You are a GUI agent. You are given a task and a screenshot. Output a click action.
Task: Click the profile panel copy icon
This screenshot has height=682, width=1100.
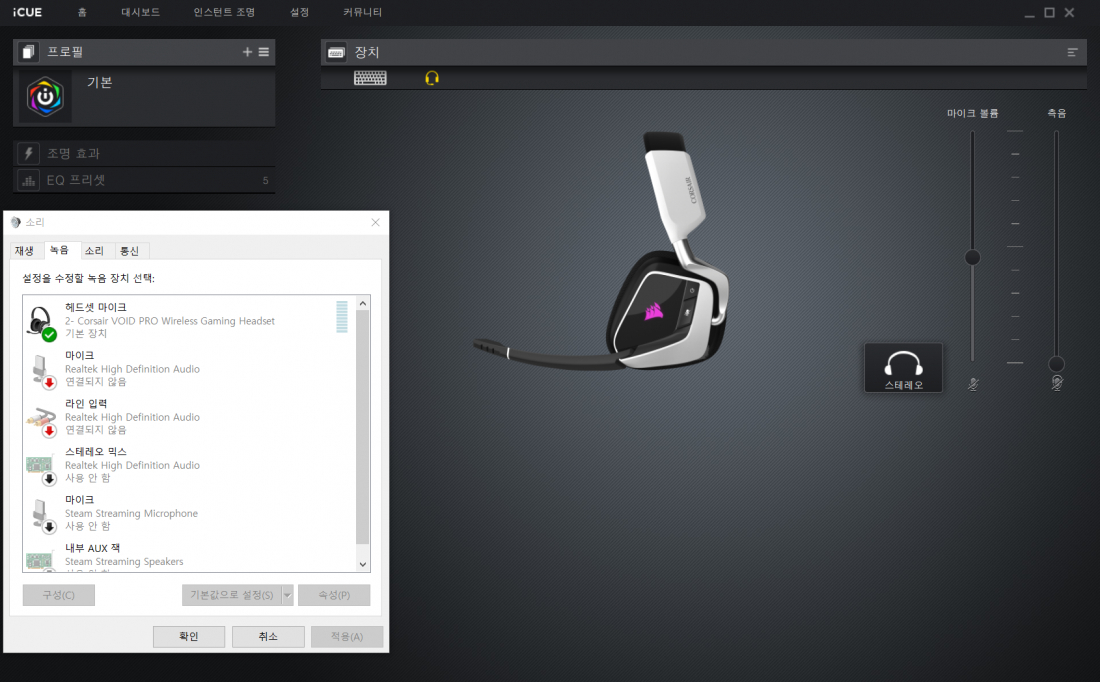[27, 52]
